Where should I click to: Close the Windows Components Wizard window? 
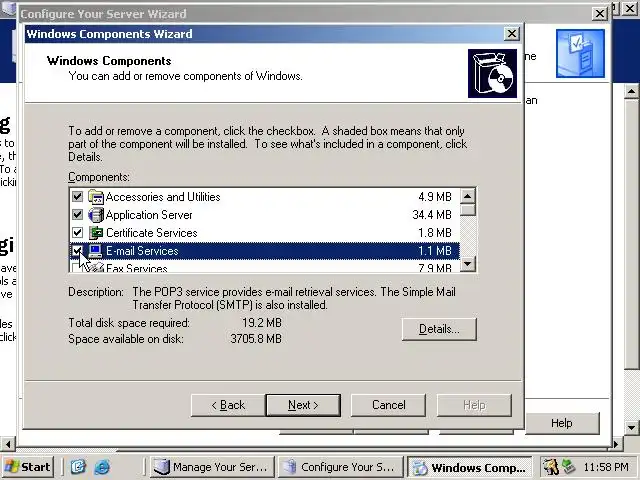[x=512, y=33]
